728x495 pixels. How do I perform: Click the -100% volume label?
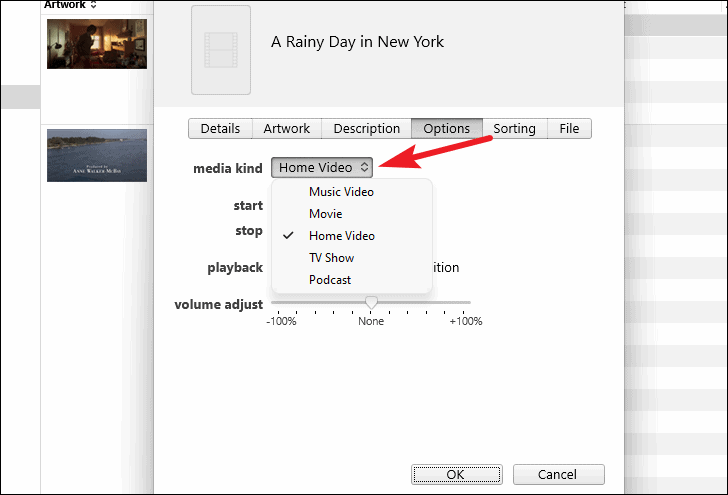[281, 321]
